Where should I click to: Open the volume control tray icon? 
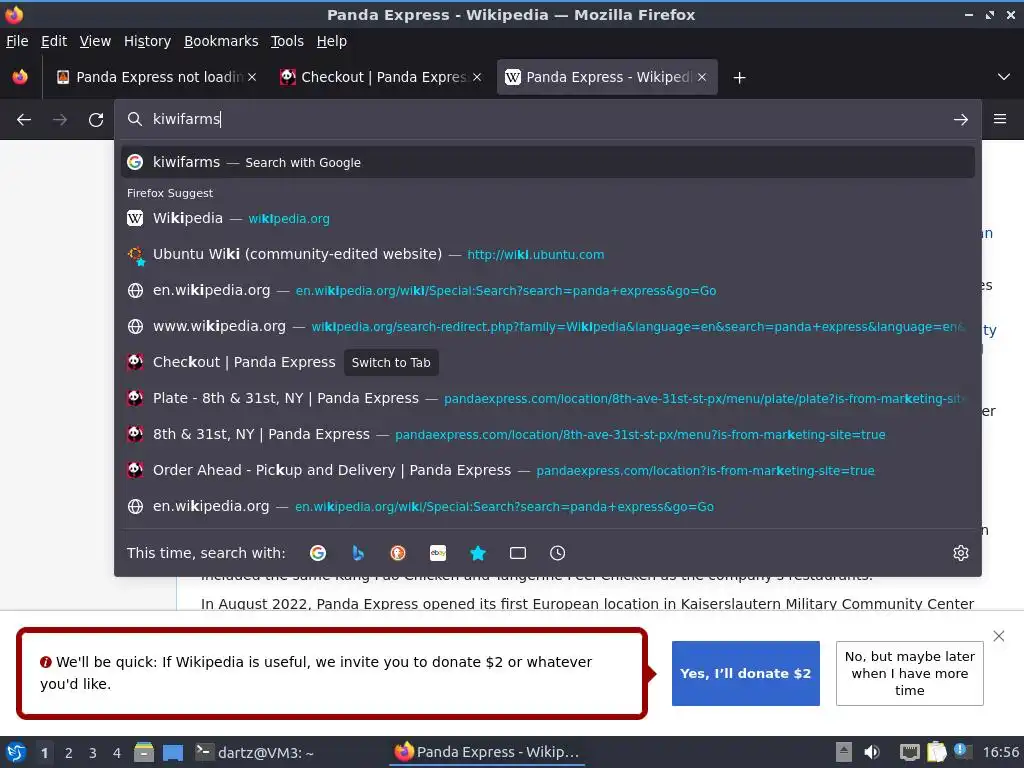point(872,752)
